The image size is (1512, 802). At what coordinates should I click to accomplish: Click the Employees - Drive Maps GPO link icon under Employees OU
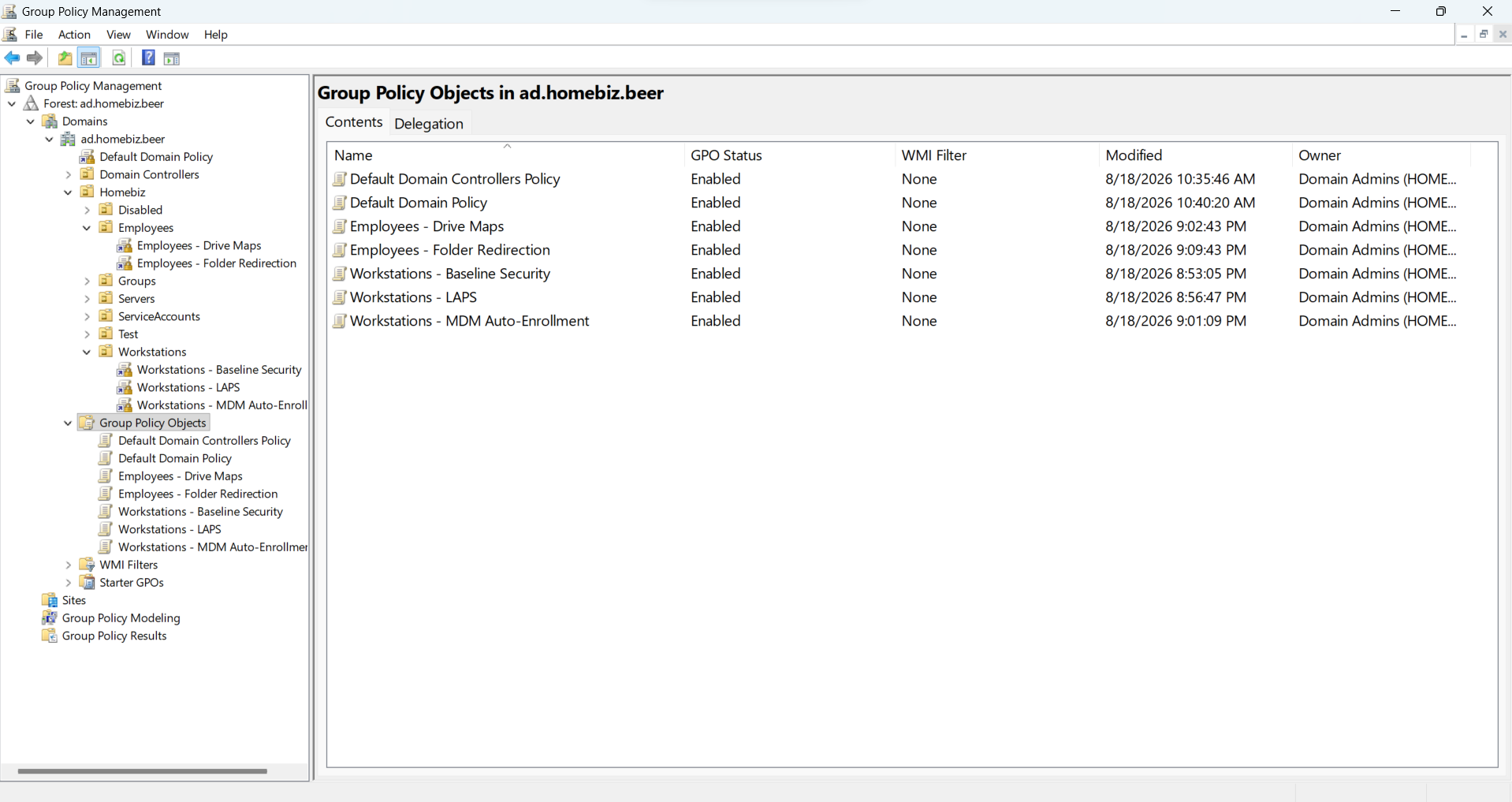tap(125, 245)
